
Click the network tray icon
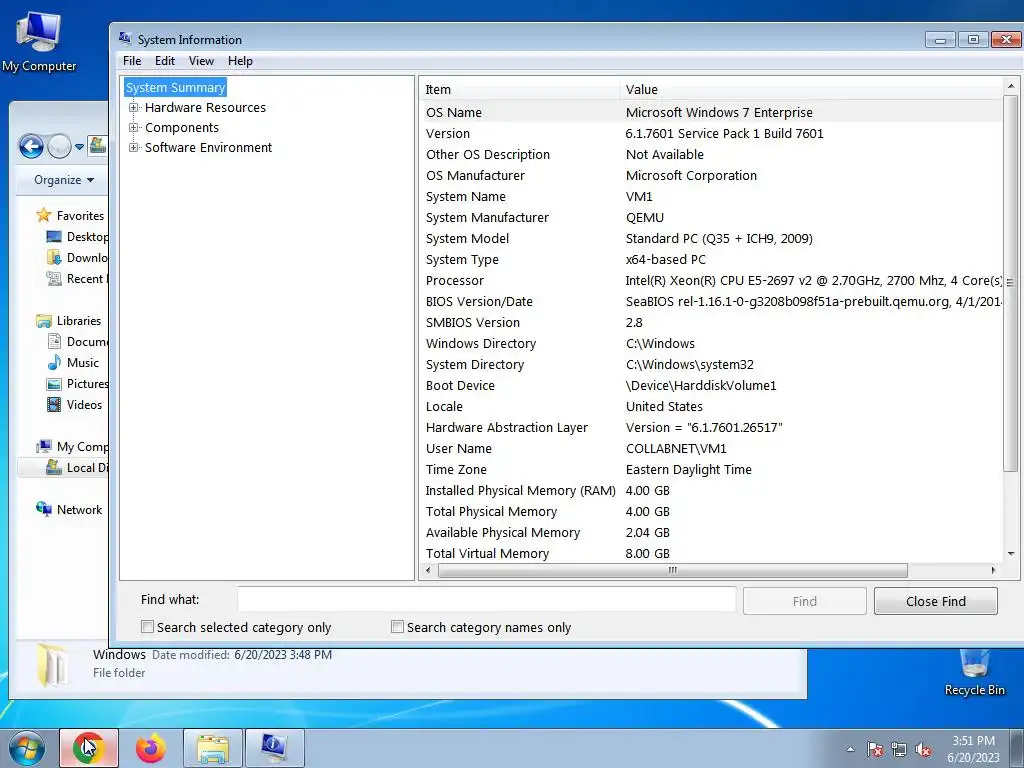[x=899, y=750]
